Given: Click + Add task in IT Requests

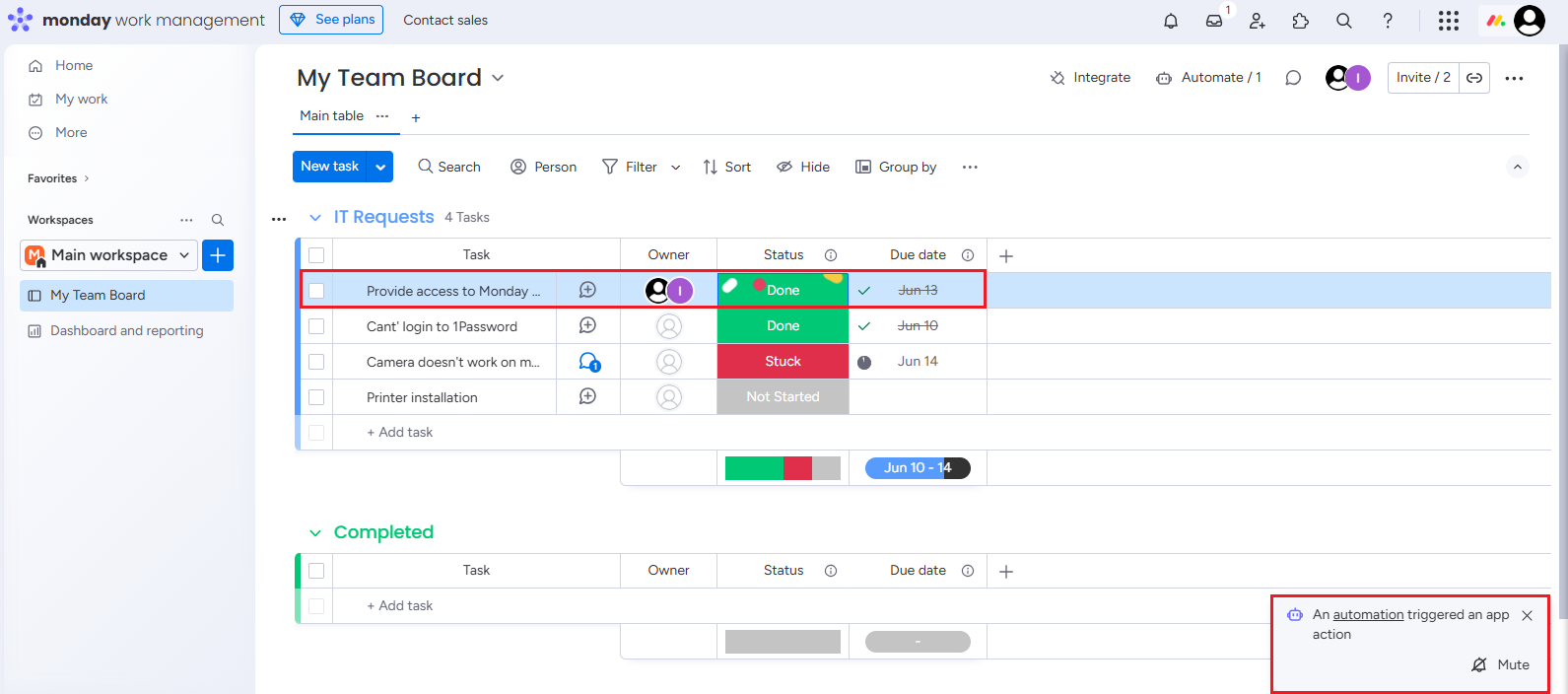Looking at the screenshot, I should pos(399,433).
